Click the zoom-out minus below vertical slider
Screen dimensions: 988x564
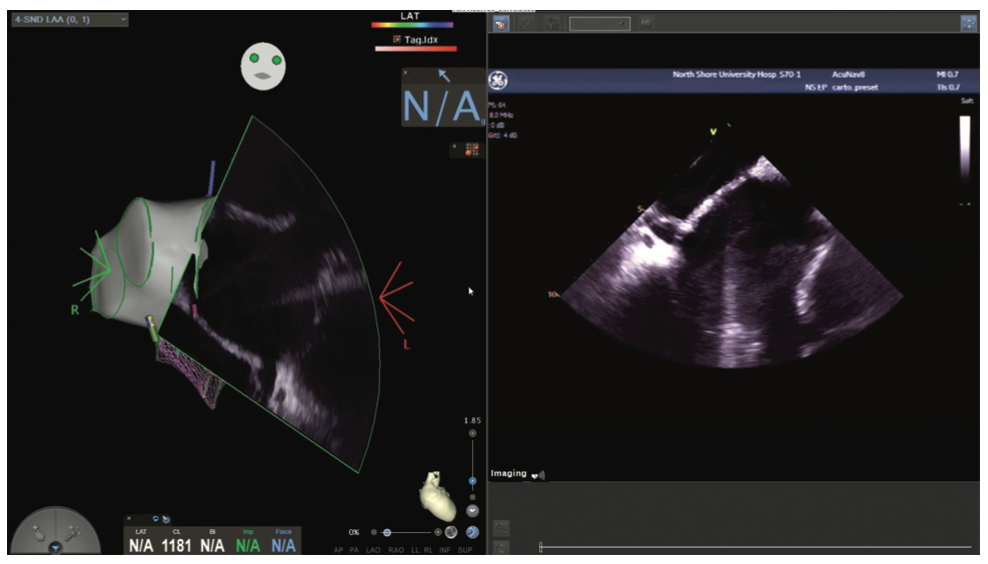[472, 497]
